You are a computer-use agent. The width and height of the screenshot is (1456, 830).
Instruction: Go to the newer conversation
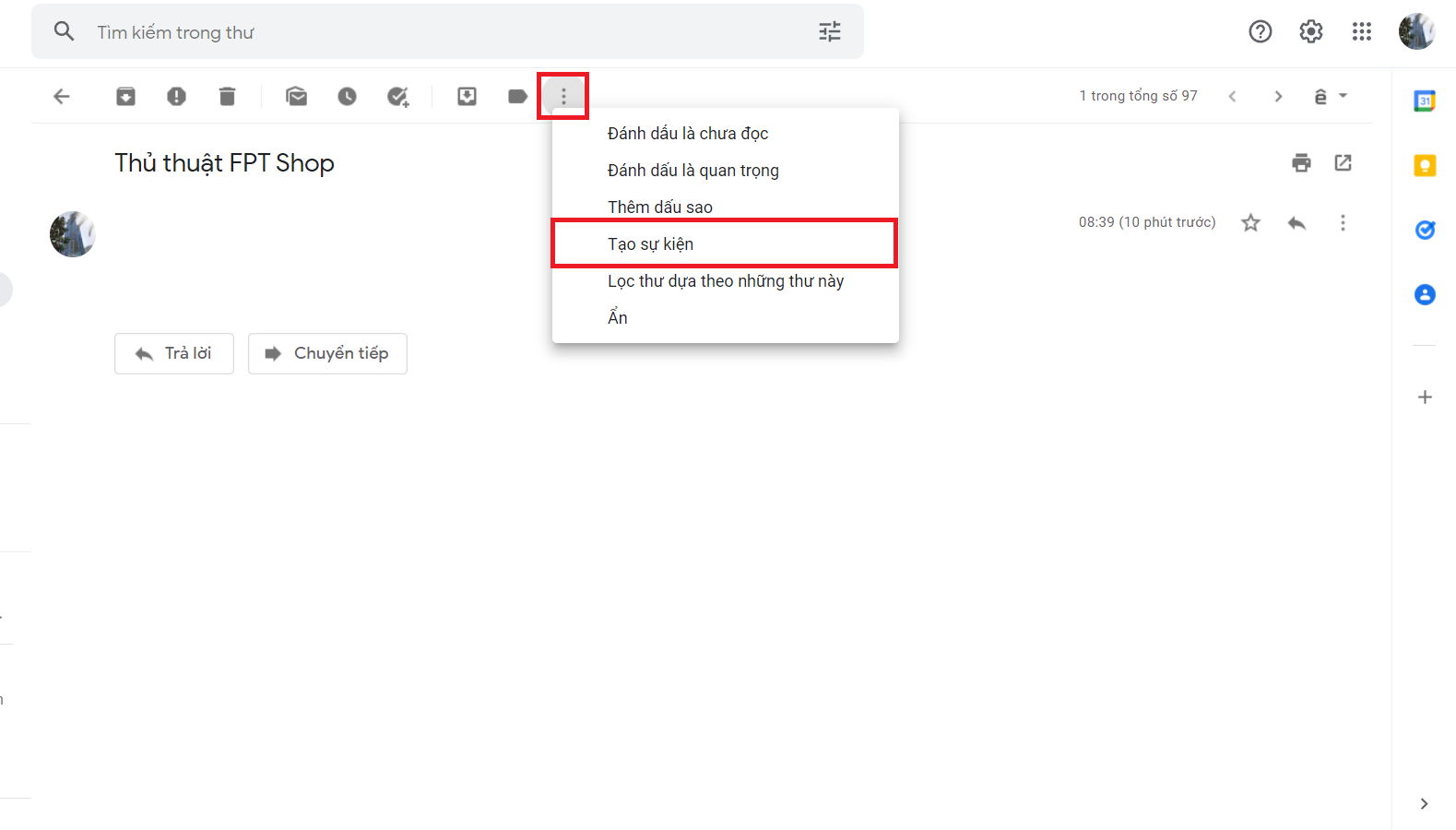pos(1232,96)
